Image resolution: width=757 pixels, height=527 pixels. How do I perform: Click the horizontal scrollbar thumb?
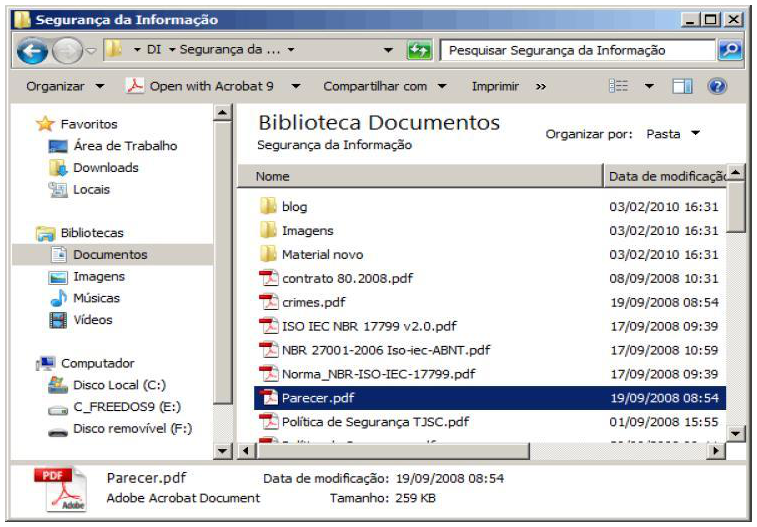[393, 451]
